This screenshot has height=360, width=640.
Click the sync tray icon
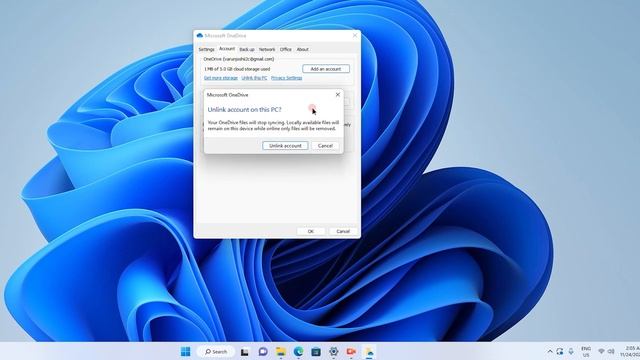point(560,351)
